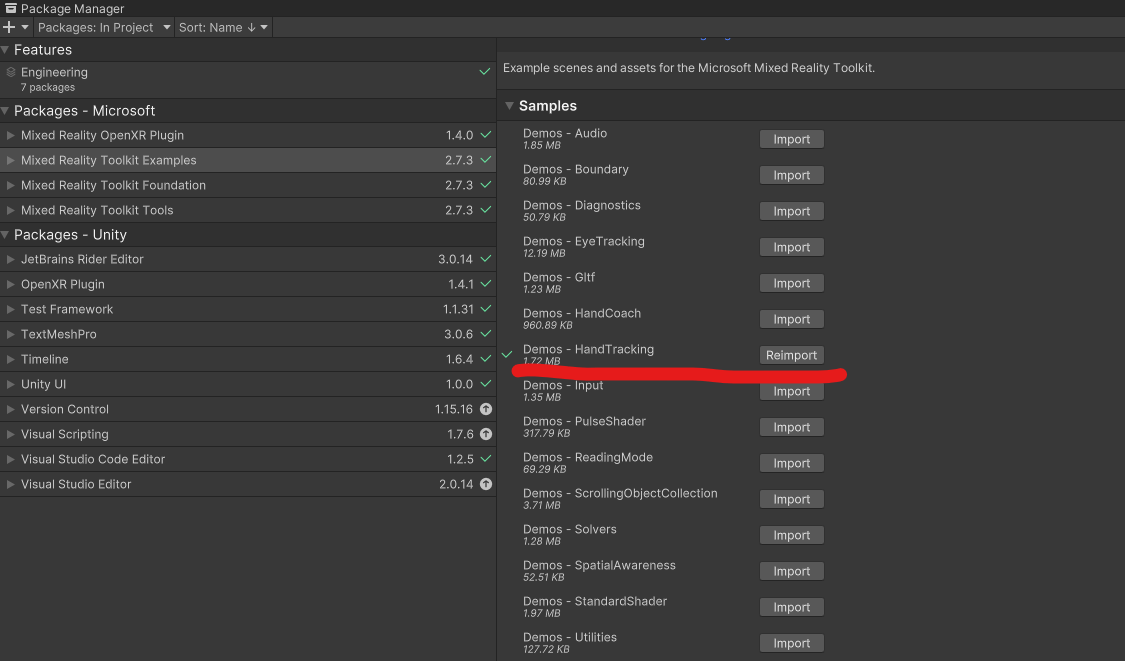Import the Demos - Diagnostics sample
Viewport: 1125px width, 661px height.
tap(791, 211)
